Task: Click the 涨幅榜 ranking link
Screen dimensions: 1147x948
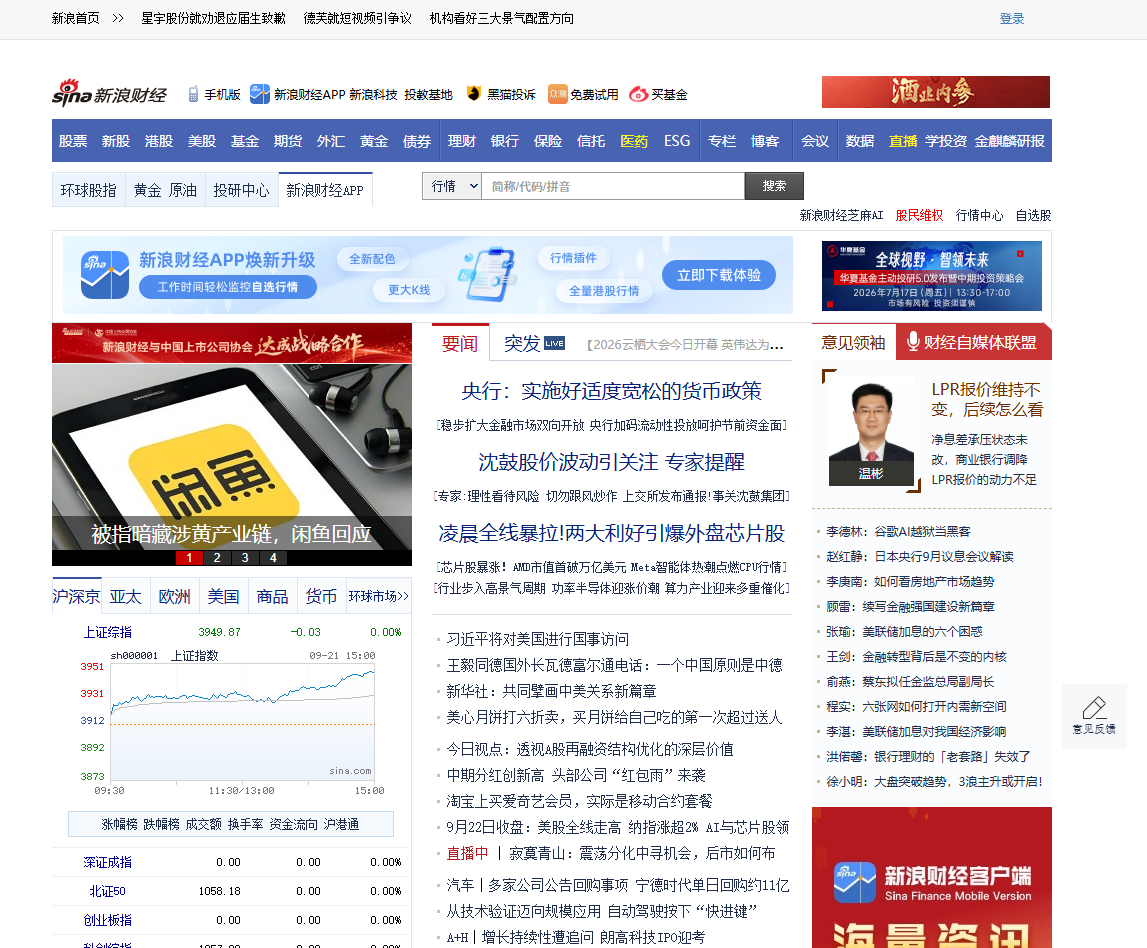Action: tap(119, 824)
